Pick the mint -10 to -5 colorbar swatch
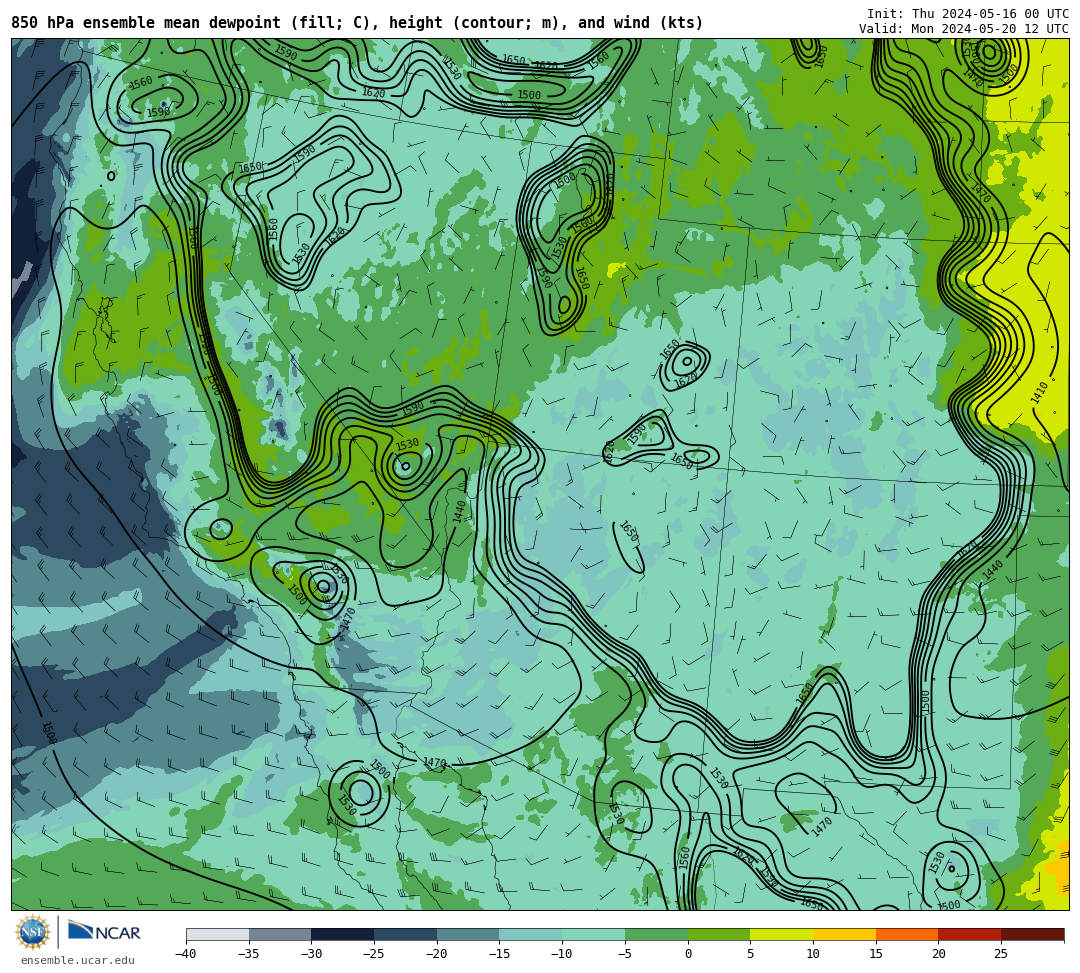The height and width of the screenshot is (973, 1080). pos(594,934)
